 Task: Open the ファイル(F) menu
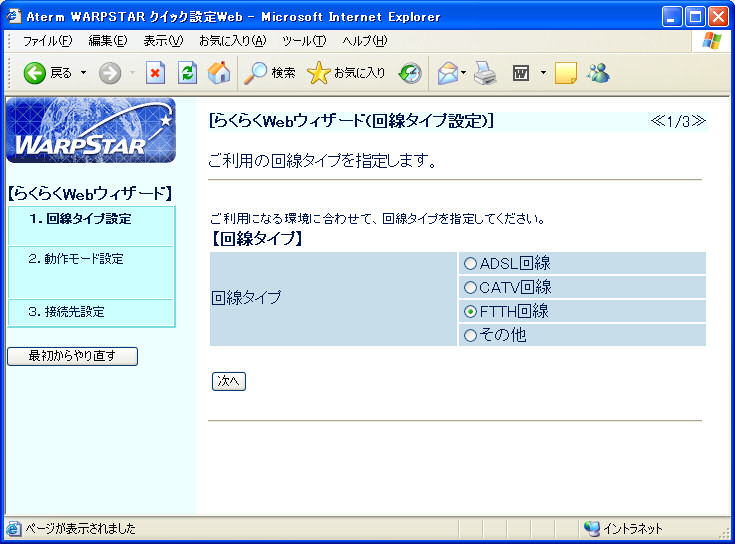click(47, 41)
